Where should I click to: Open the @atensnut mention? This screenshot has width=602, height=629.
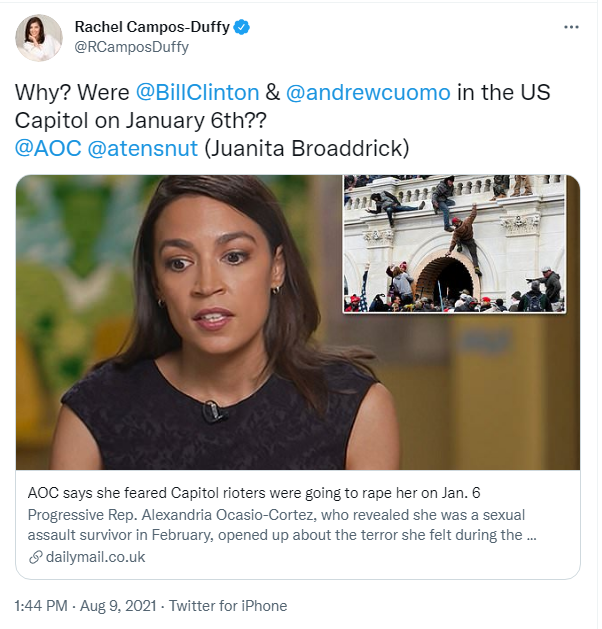144,151
